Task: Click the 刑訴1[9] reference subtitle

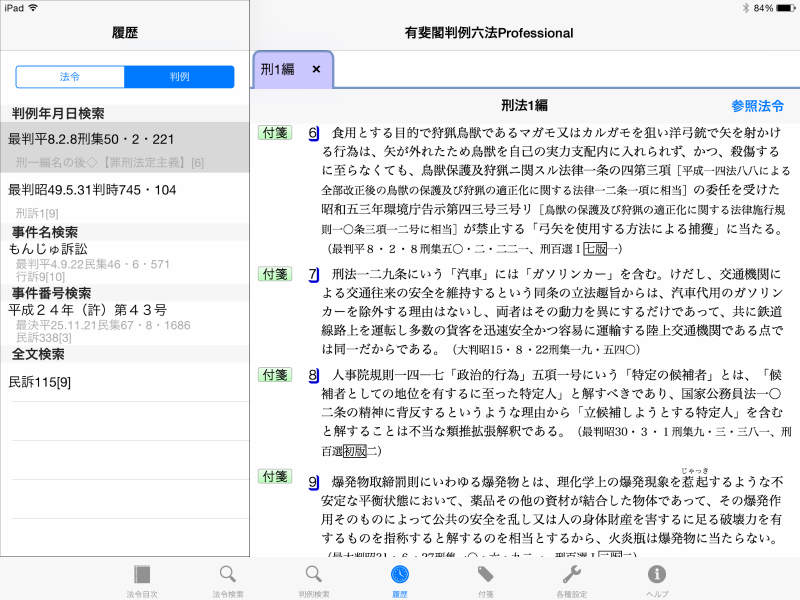Action: tap(37, 213)
